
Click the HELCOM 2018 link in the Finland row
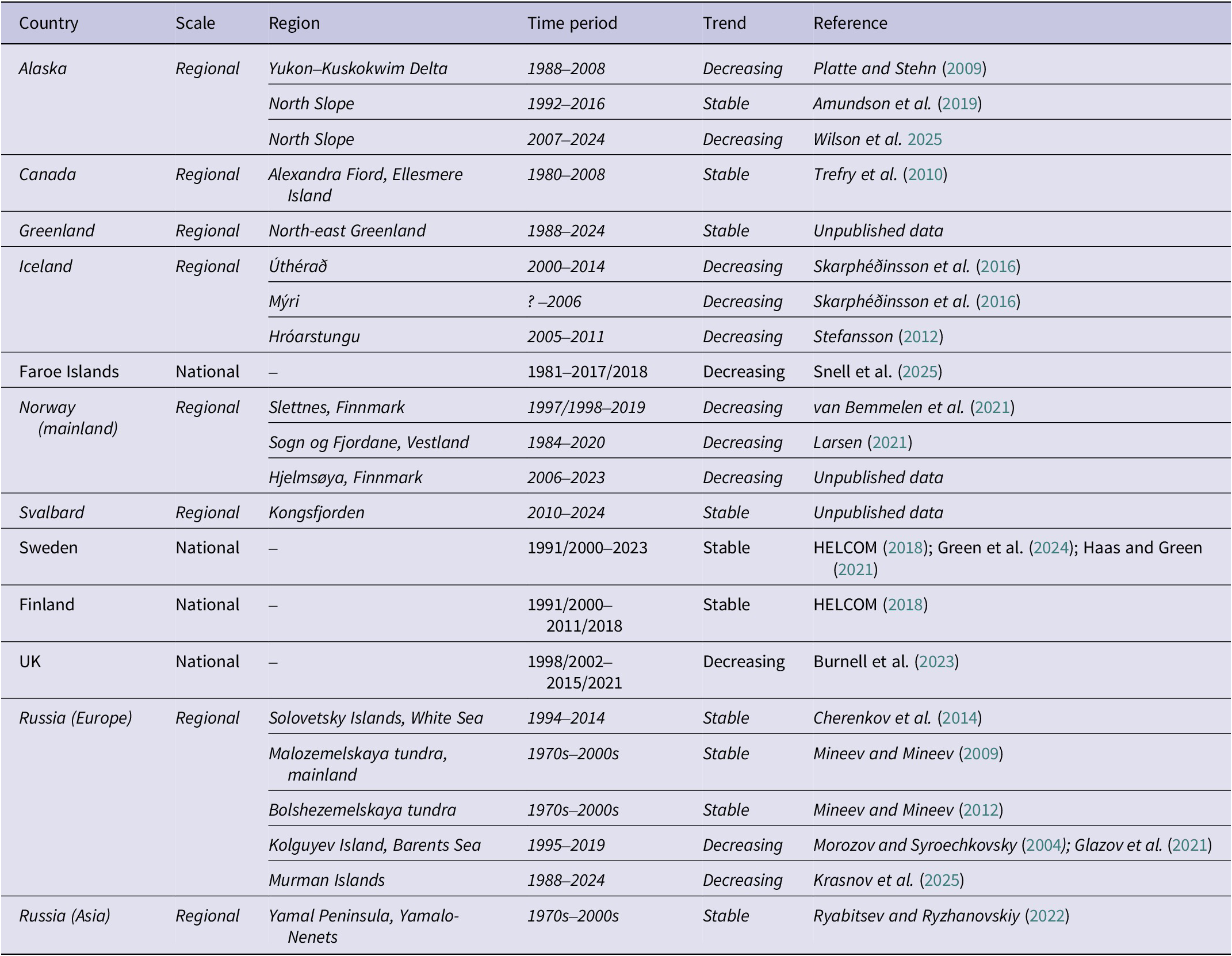coord(905,605)
